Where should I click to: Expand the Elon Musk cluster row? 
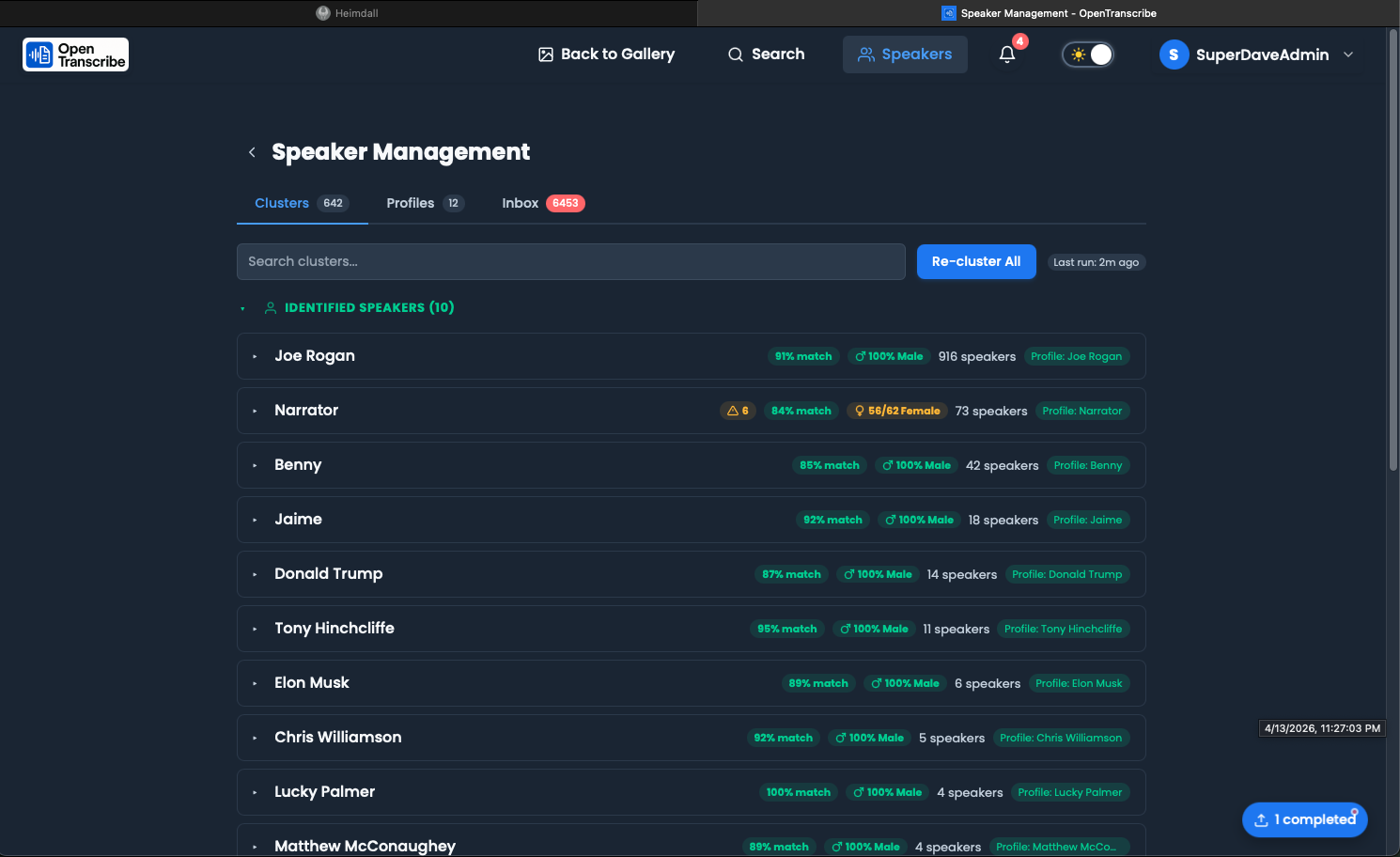pyautogui.click(x=255, y=683)
